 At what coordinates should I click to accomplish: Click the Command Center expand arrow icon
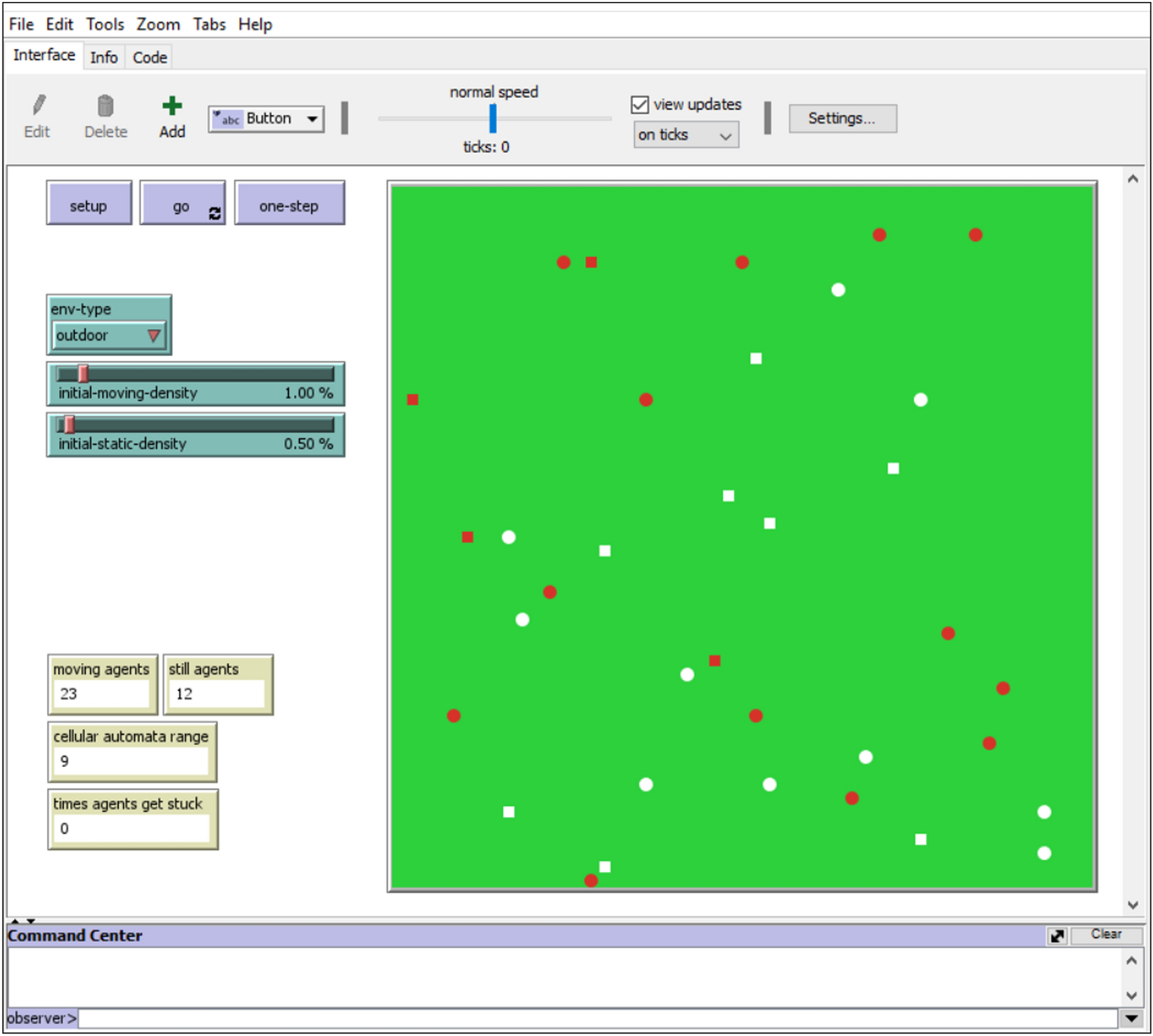click(1057, 936)
